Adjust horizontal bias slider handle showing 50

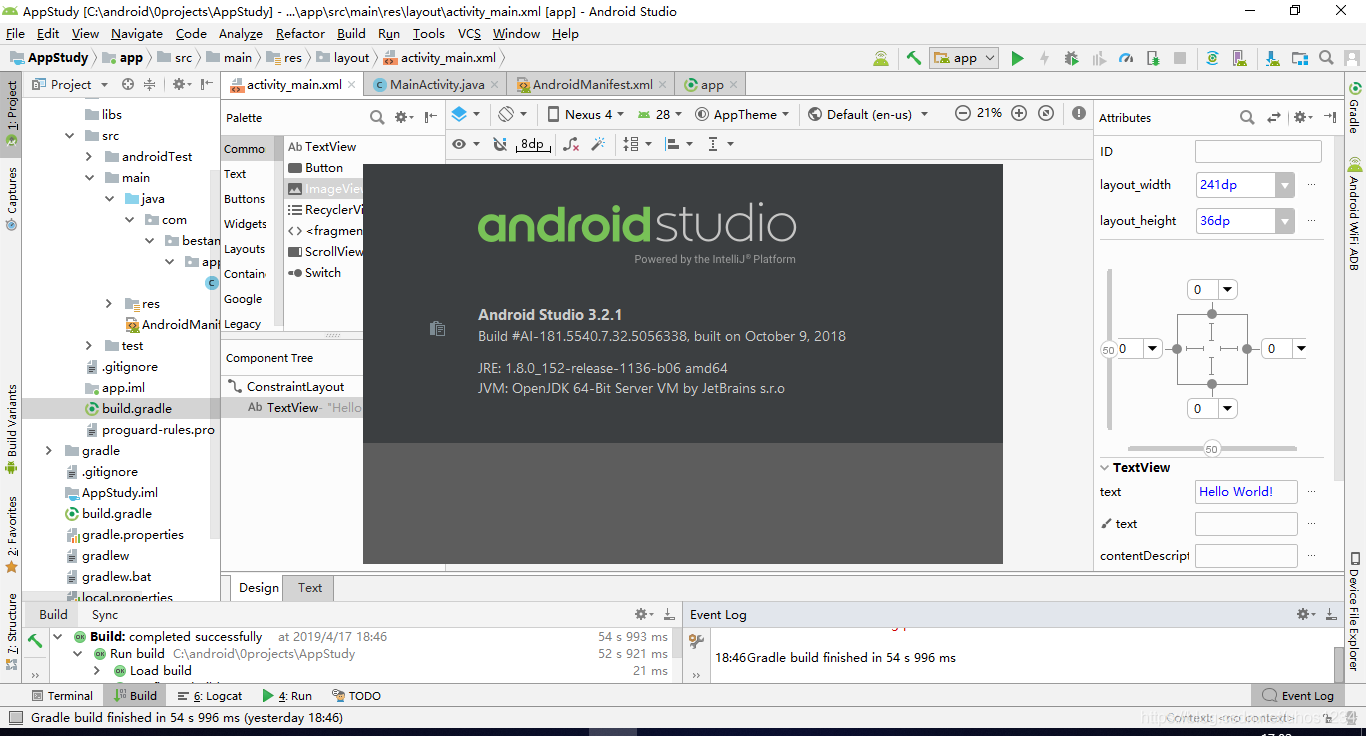1212,449
